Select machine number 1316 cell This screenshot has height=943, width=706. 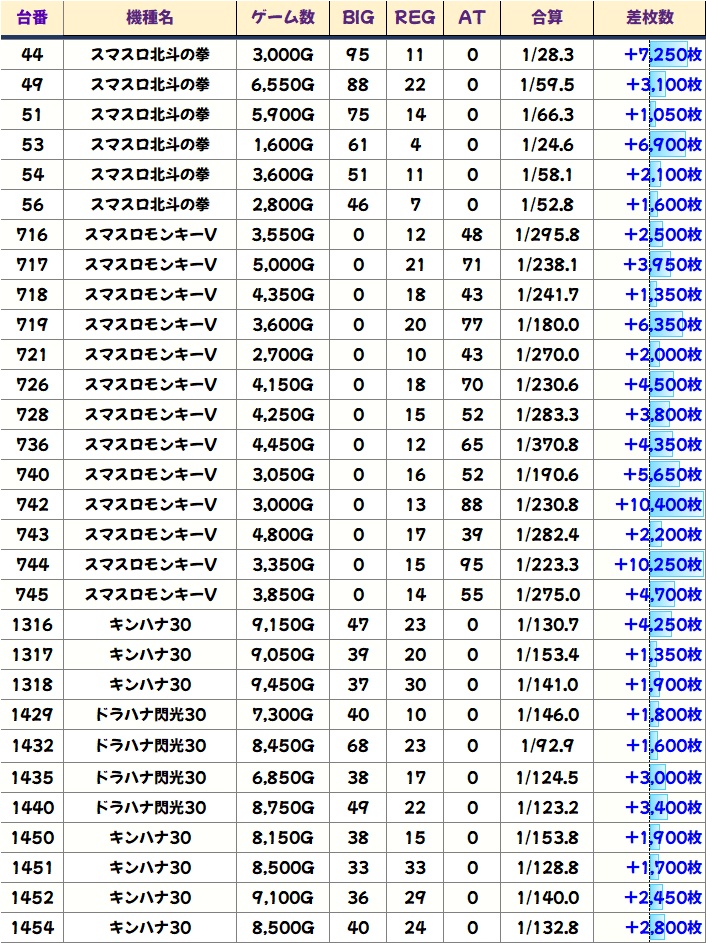(32, 625)
